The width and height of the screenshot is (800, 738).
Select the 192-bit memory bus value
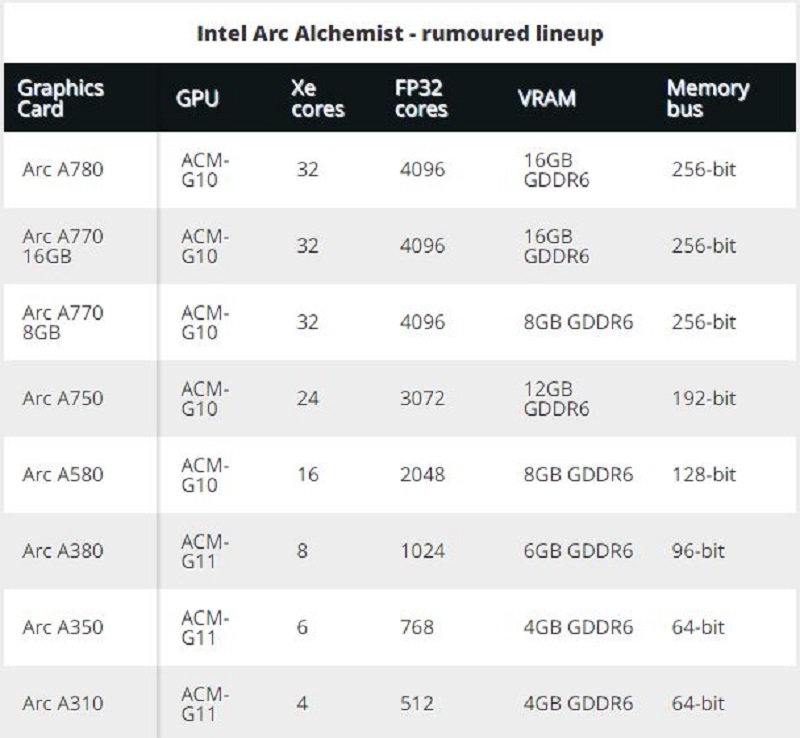tap(703, 398)
